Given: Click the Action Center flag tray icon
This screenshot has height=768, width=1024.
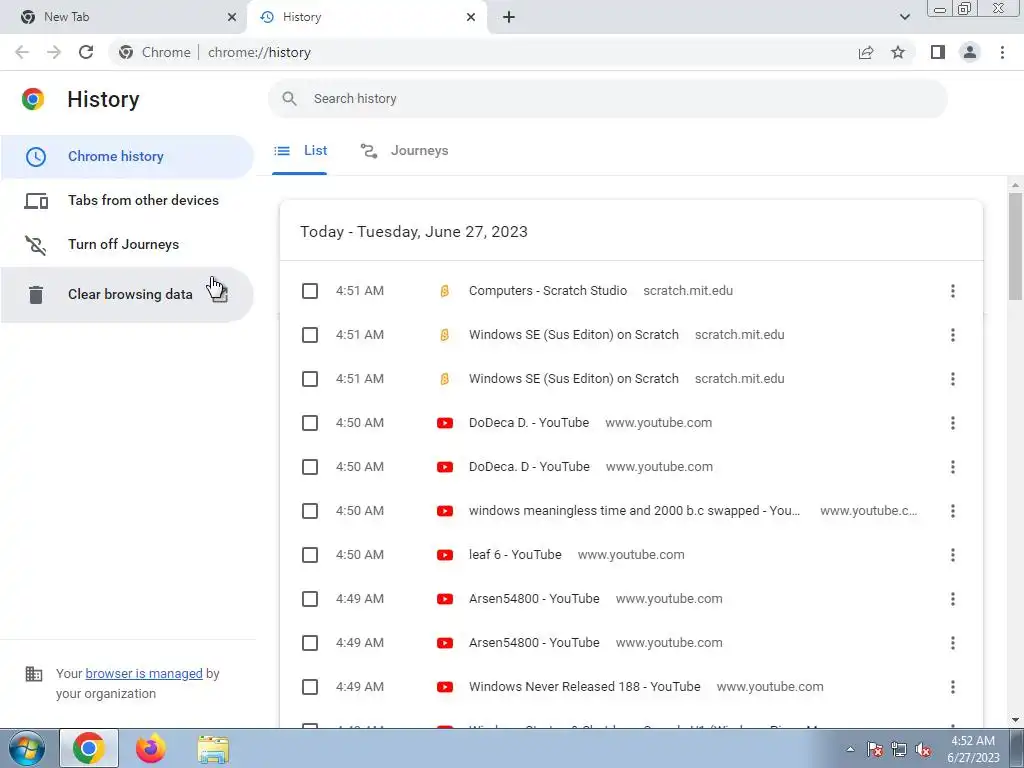Looking at the screenshot, I should tap(875, 749).
